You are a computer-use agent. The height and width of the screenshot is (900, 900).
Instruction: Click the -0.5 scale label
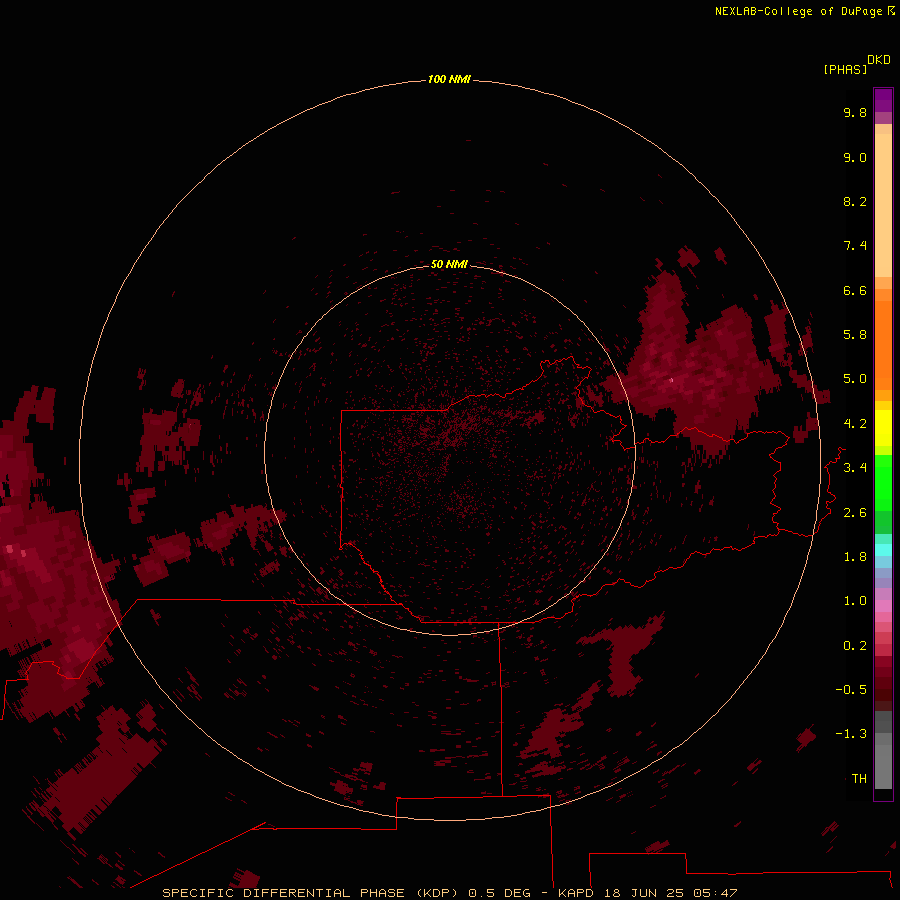(x=851, y=690)
